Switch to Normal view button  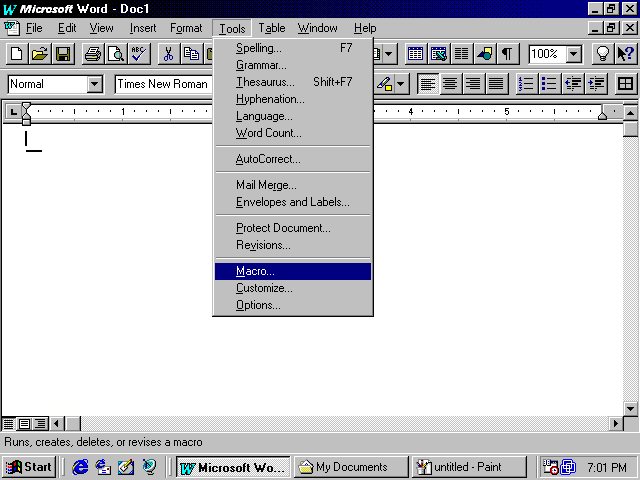click(x=9, y=424)
